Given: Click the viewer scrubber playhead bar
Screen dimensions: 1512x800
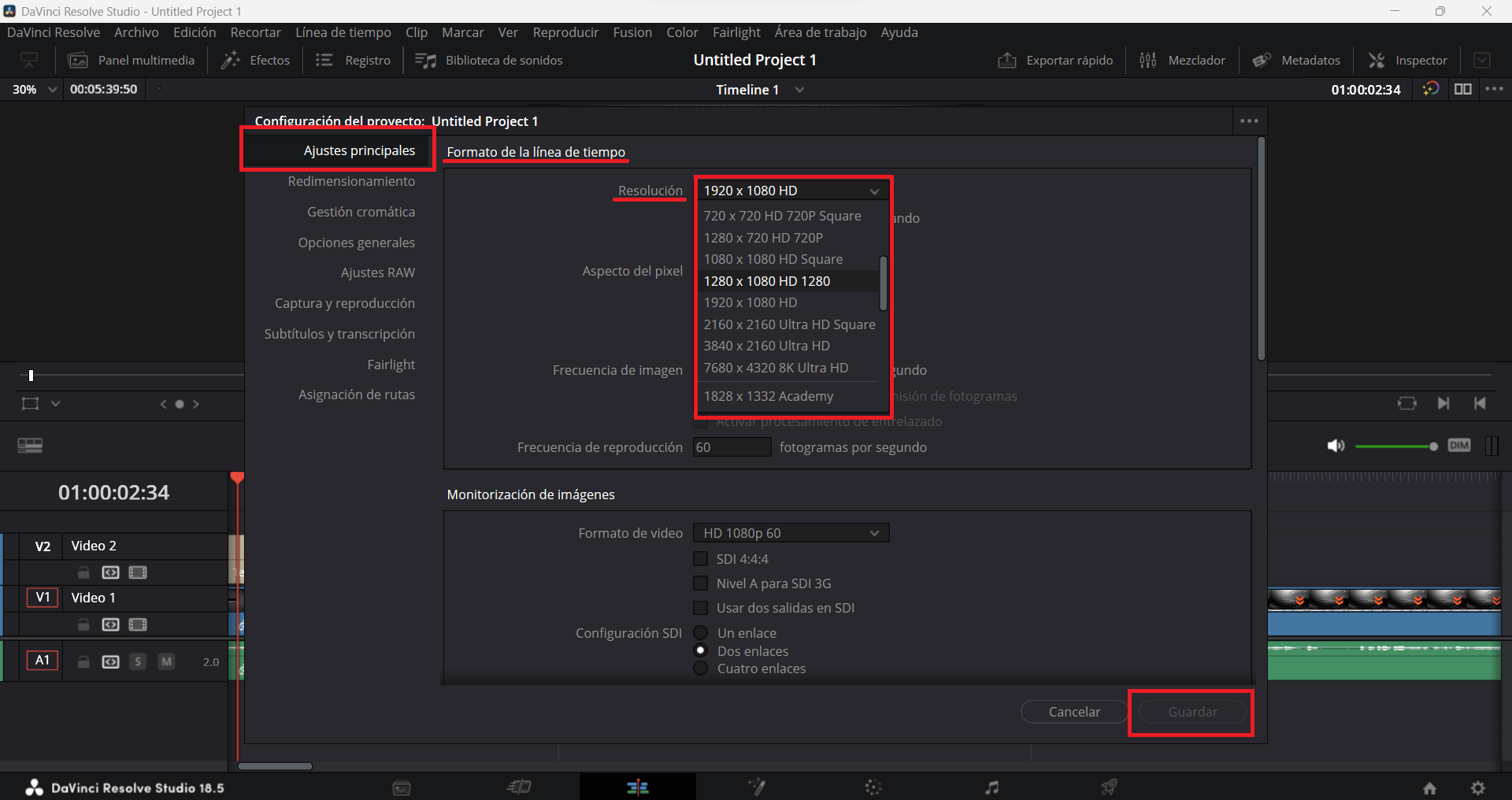Looking at the screenshot, I should pos(31,376).
